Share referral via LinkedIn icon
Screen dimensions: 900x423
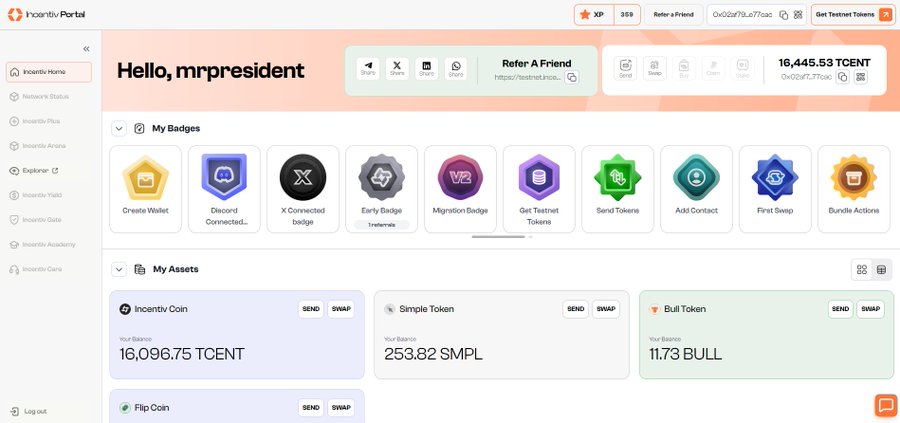point(426,68)
